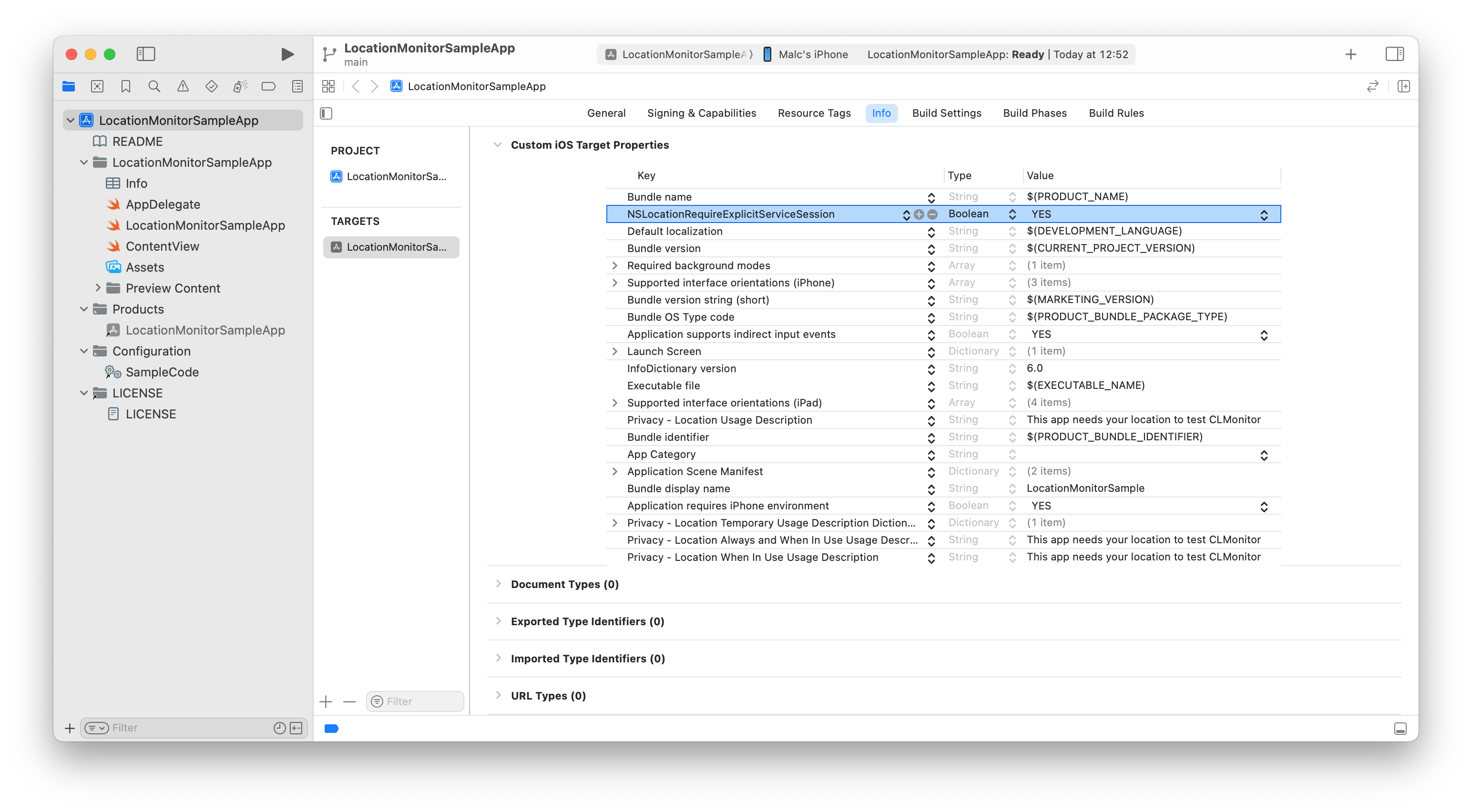Go back in editor history
1472x812 pixels.
pos(356,86)
